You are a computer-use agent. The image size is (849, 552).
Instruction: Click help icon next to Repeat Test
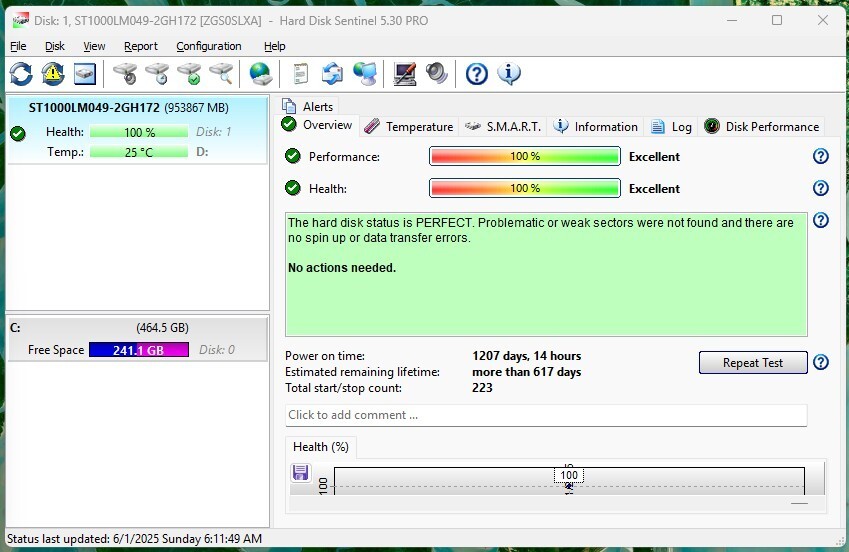pos(821,362)
